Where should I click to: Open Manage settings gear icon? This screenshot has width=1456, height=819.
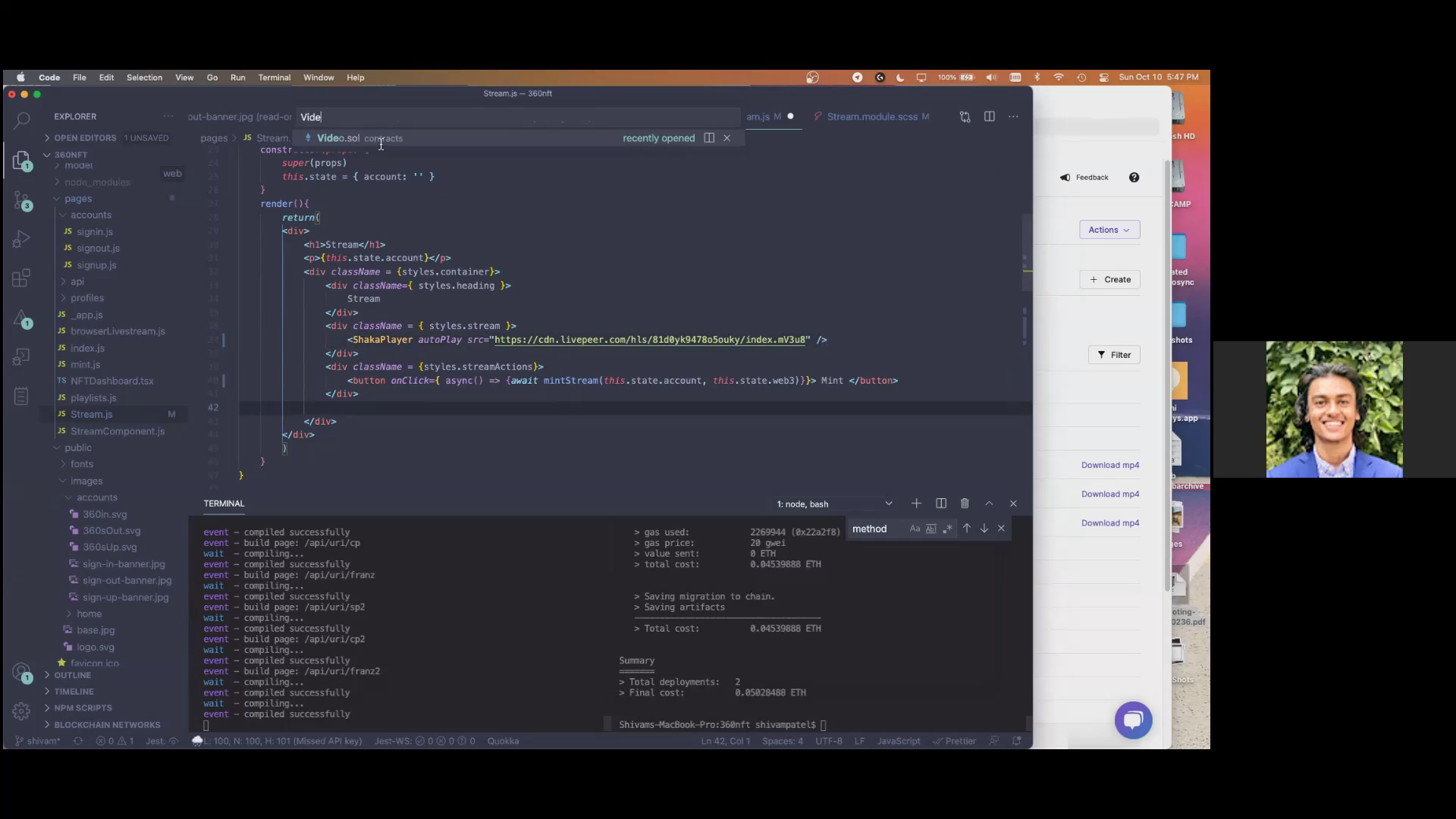pos(21,711)
